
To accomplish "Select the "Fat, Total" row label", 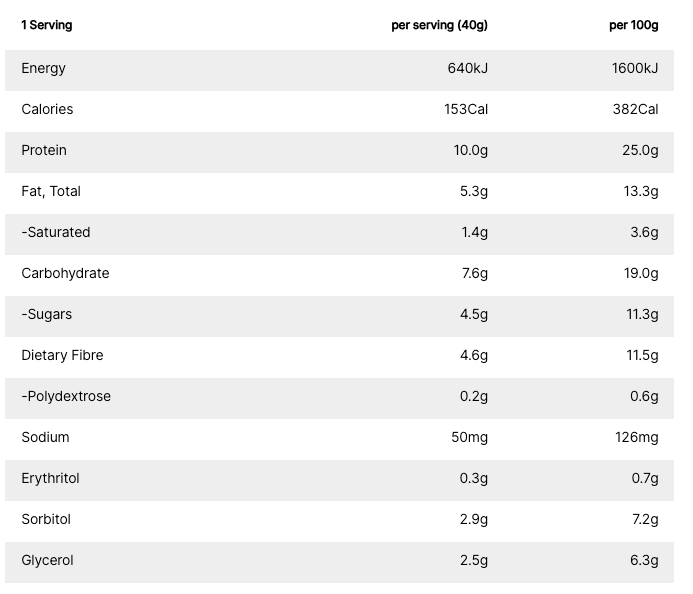I will pos(51,191).
